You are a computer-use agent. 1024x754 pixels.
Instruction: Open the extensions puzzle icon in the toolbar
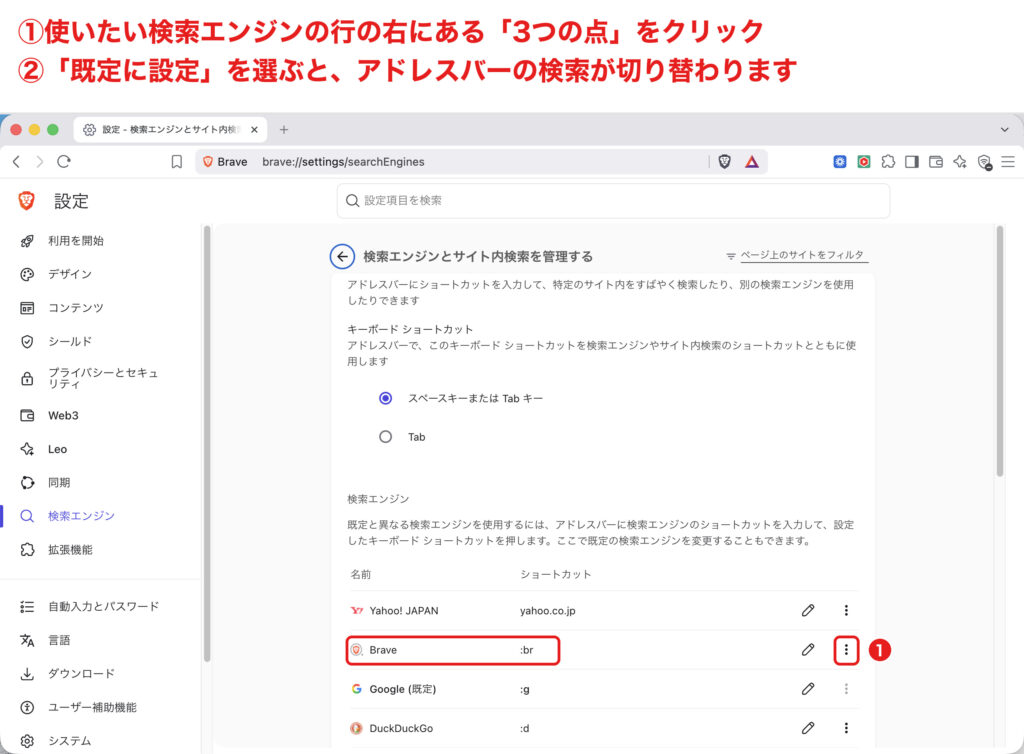[x=888, y=161]
